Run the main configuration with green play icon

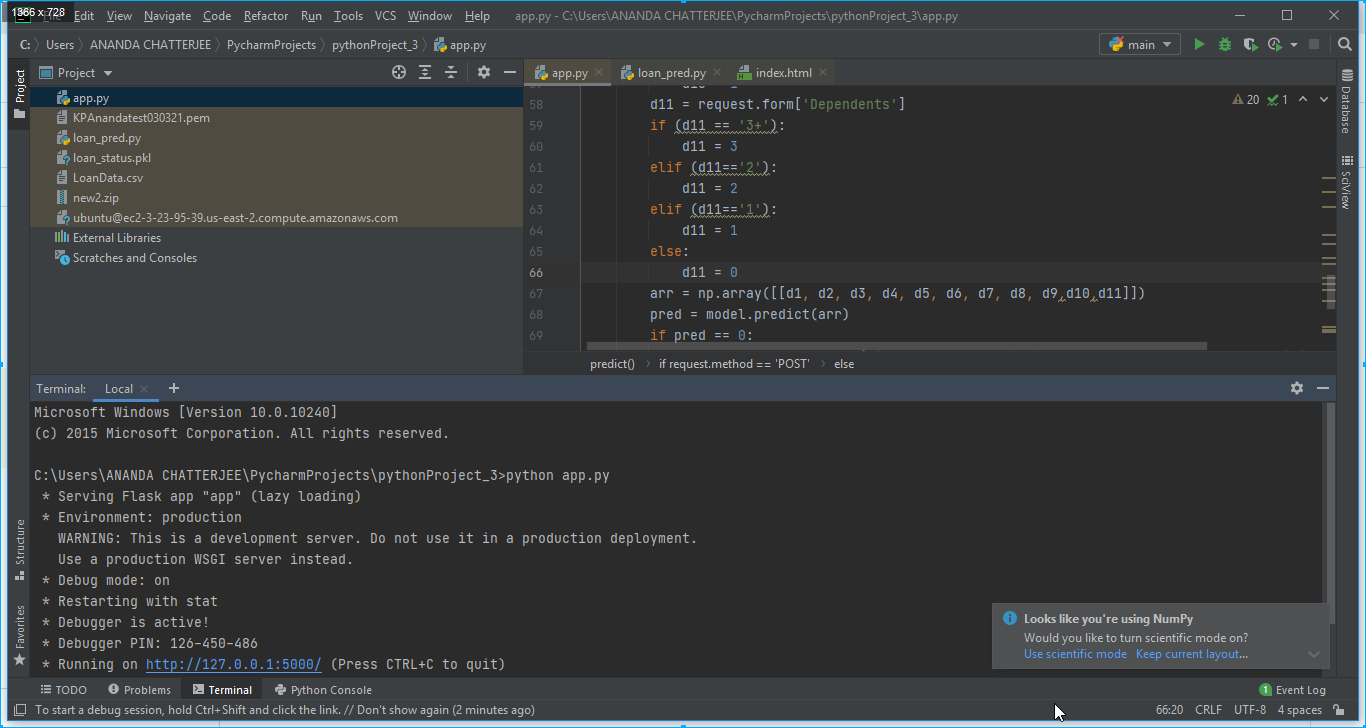(1199, 45)
